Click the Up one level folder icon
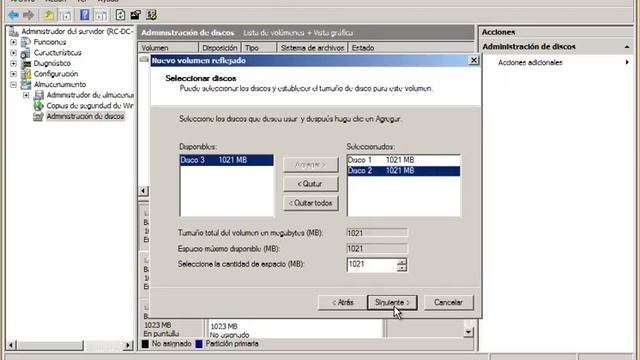The image size is (640, 360). 49,16
